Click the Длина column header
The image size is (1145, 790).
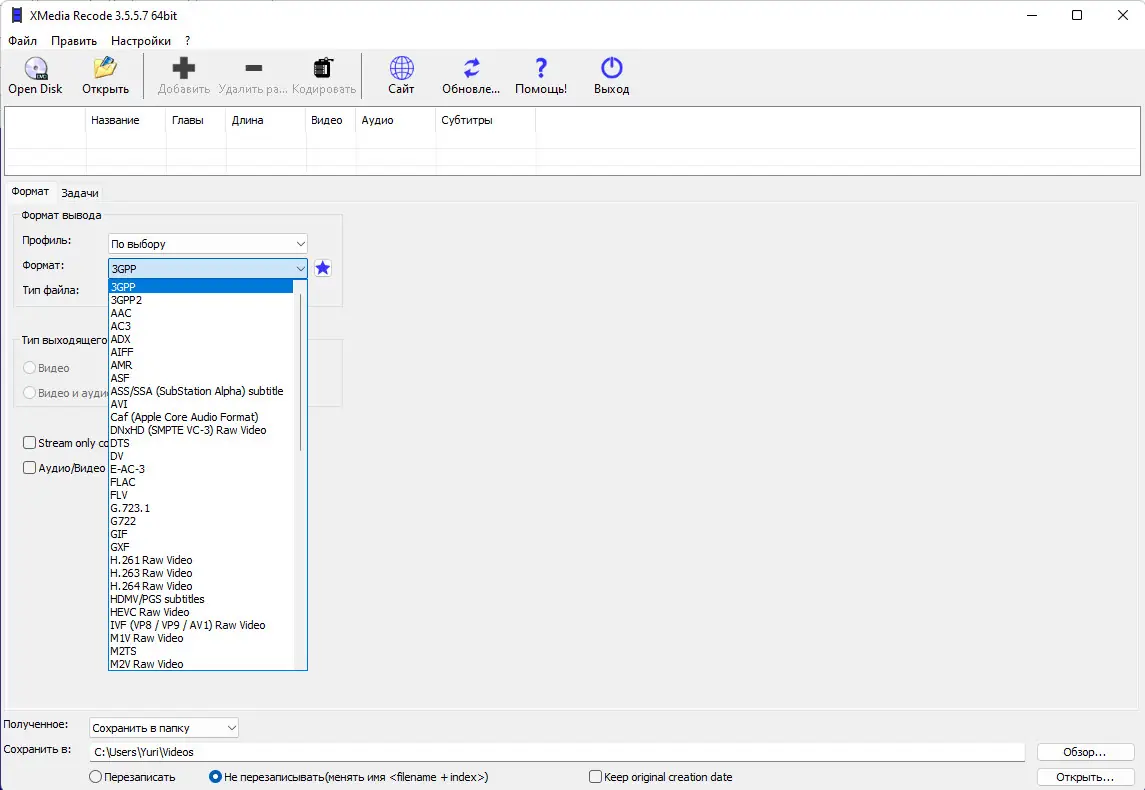(x=266, y=120)
